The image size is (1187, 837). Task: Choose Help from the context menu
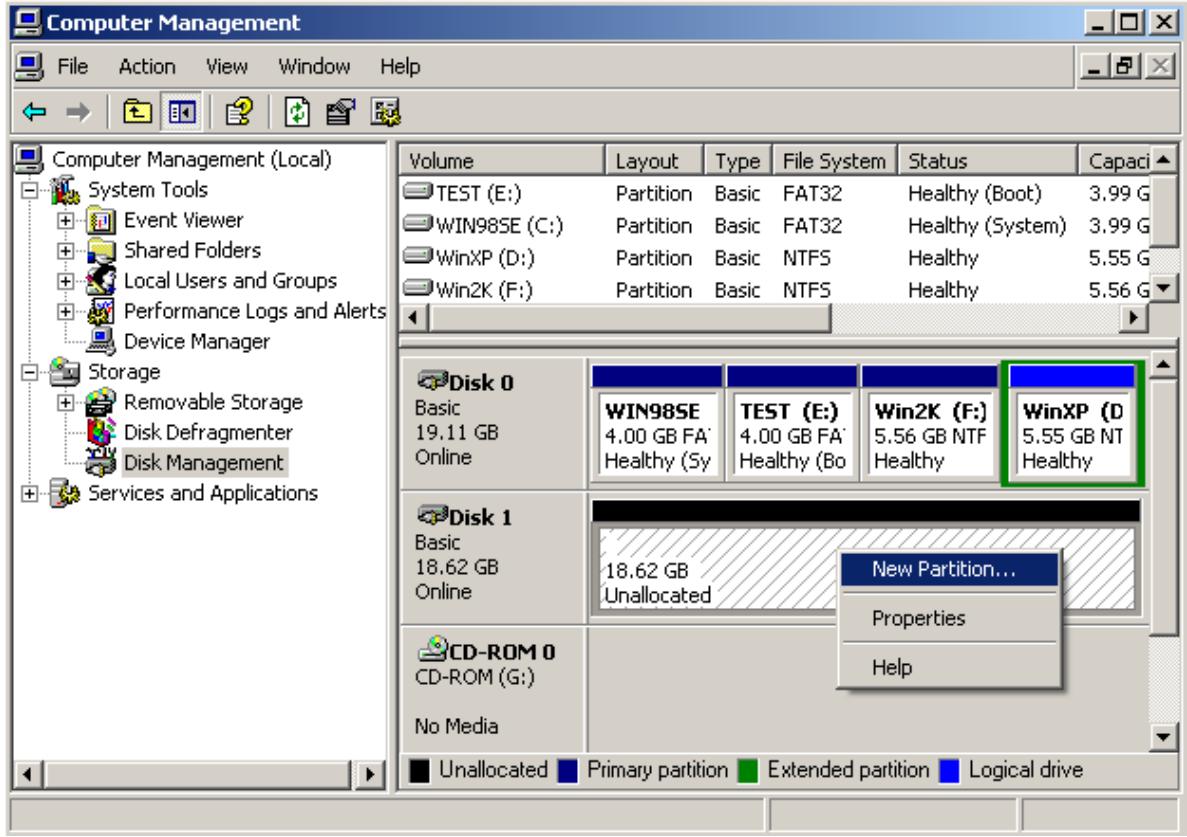[949, 667]
